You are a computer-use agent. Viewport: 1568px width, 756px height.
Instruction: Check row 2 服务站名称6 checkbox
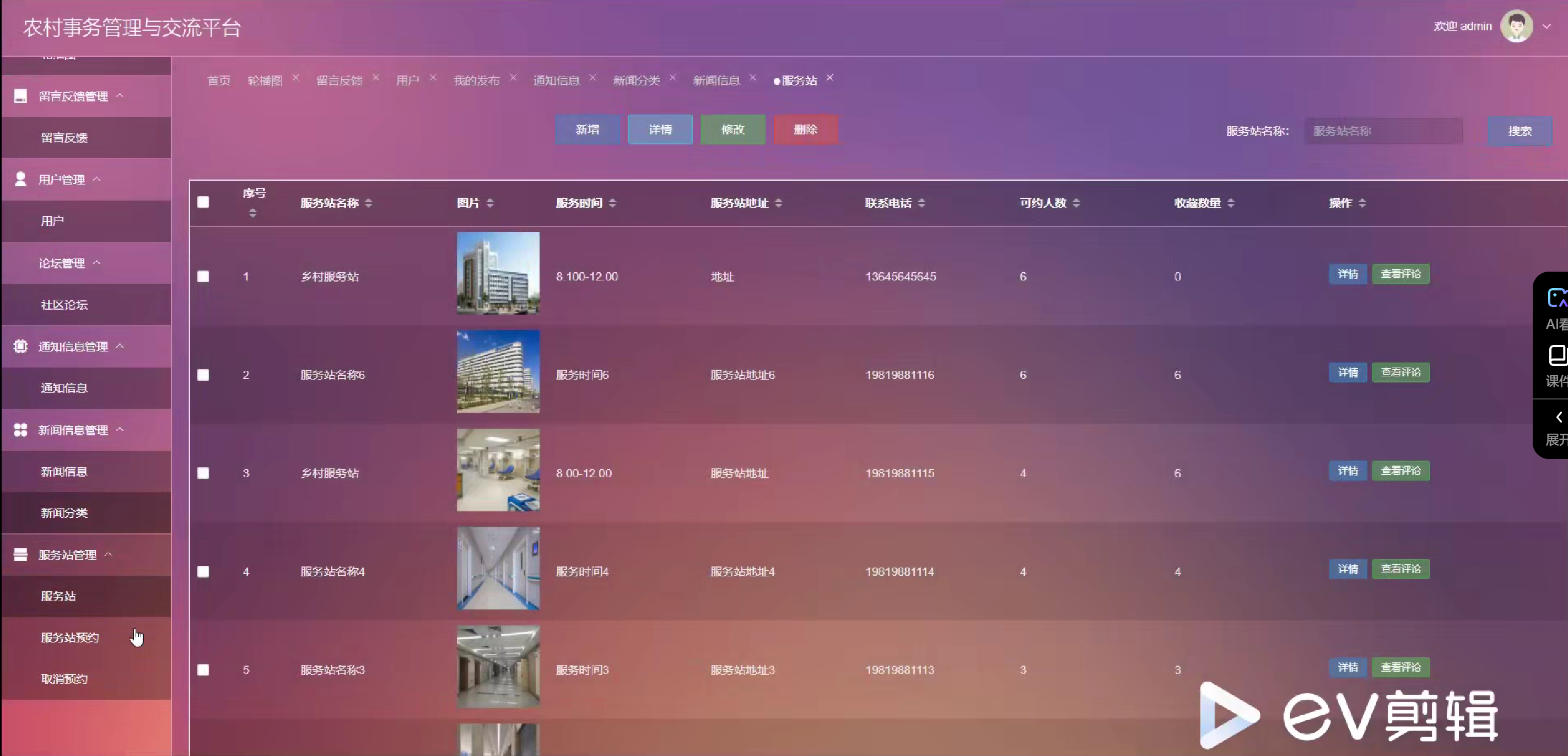coord(203,375)
